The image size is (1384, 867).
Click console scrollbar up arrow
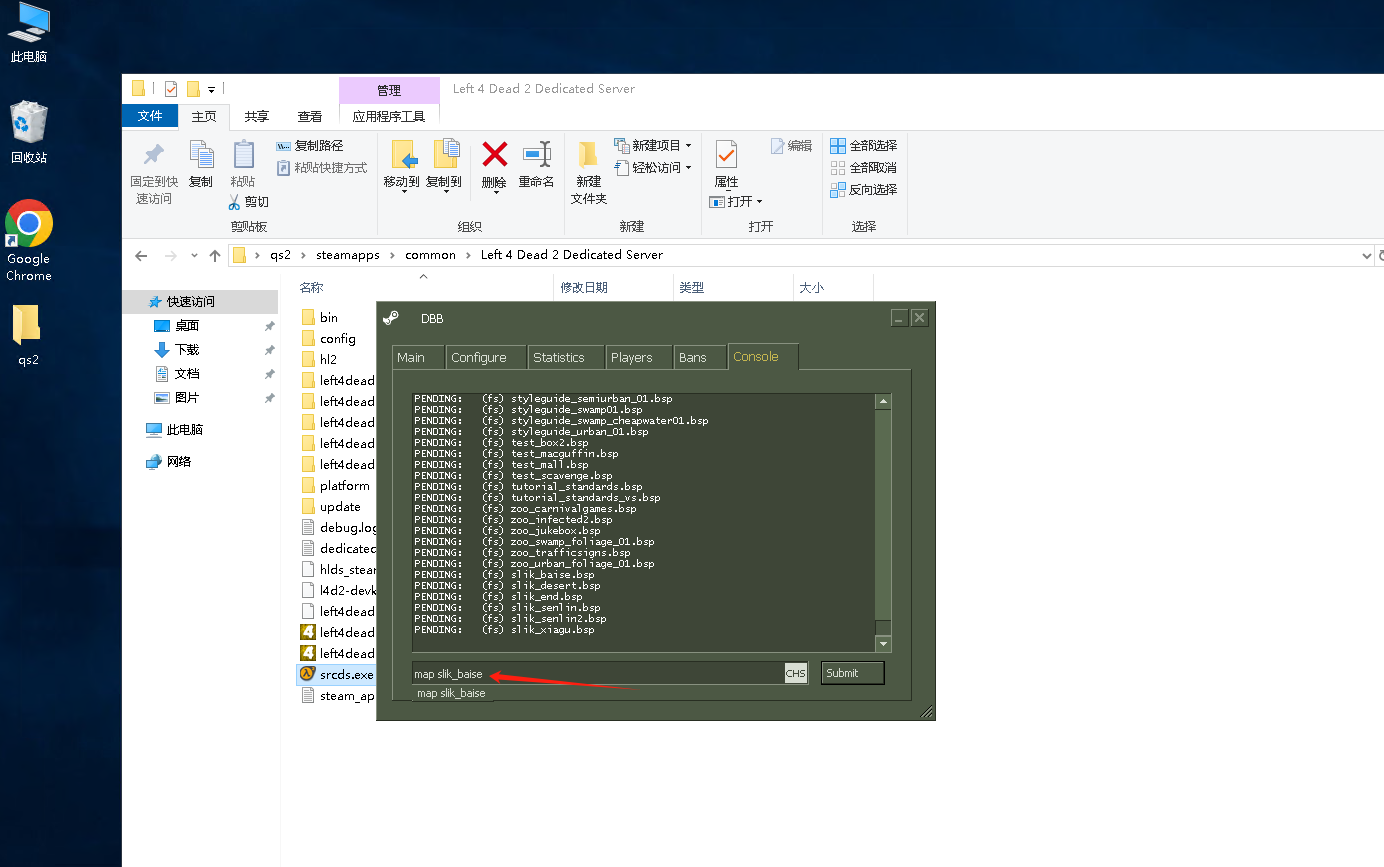pyautogui.click(x=883, y=401)
